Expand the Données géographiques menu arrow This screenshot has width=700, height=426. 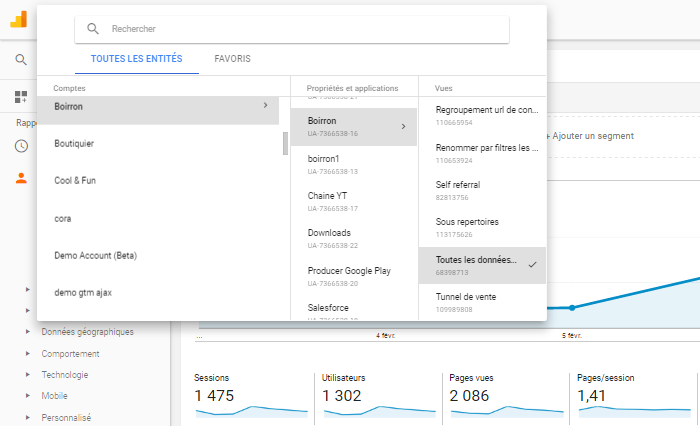pos(28,332)
